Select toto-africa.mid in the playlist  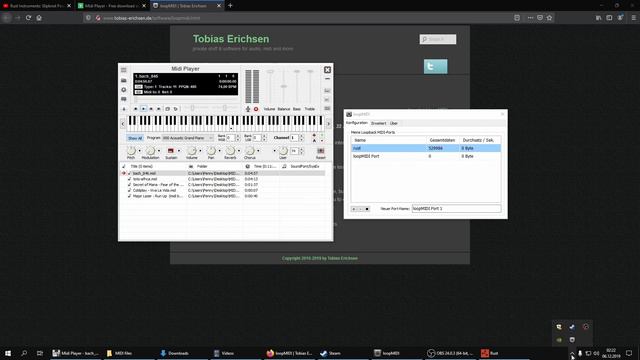[x=145, y=179]
